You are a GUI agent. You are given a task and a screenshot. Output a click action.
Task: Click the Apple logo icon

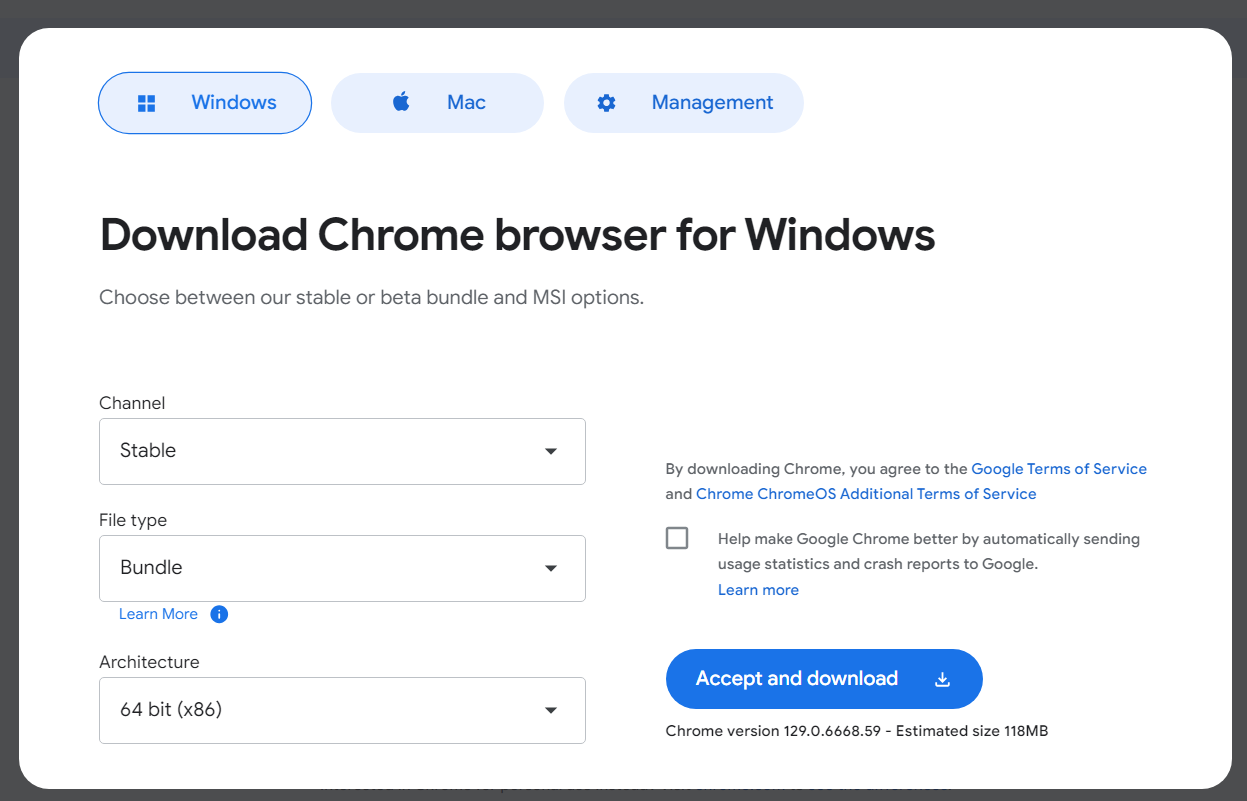401,102
